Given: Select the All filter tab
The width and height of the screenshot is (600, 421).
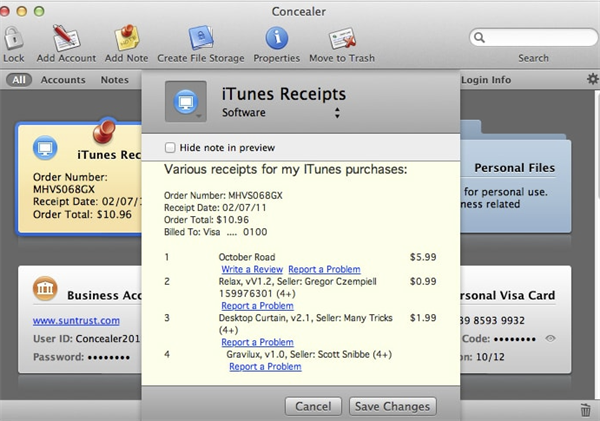Looking at the screenshot, I should [x=19, y=80].
